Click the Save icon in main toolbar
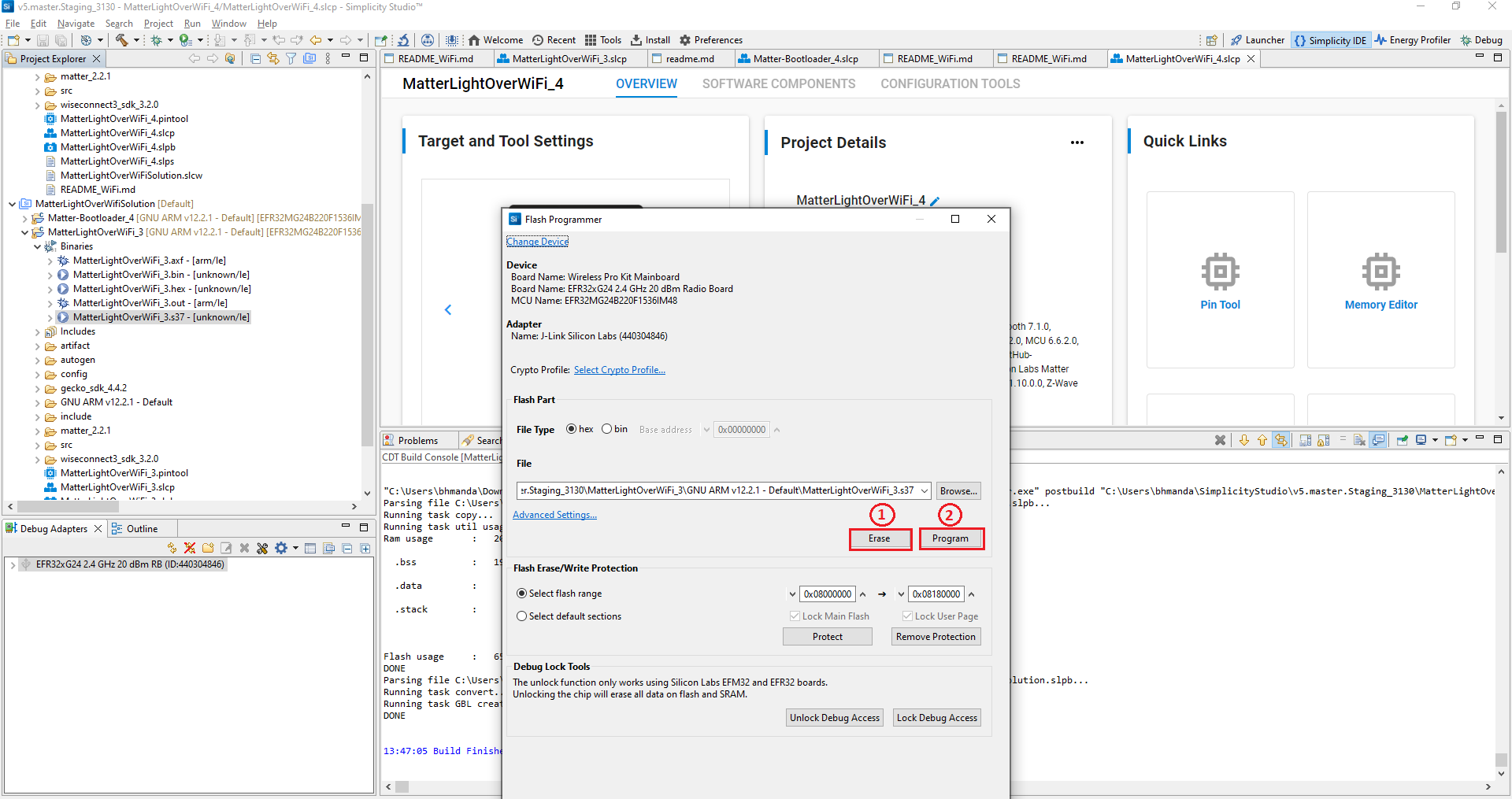The width and height of the screenshot is (1512, 799). point(43,40)
